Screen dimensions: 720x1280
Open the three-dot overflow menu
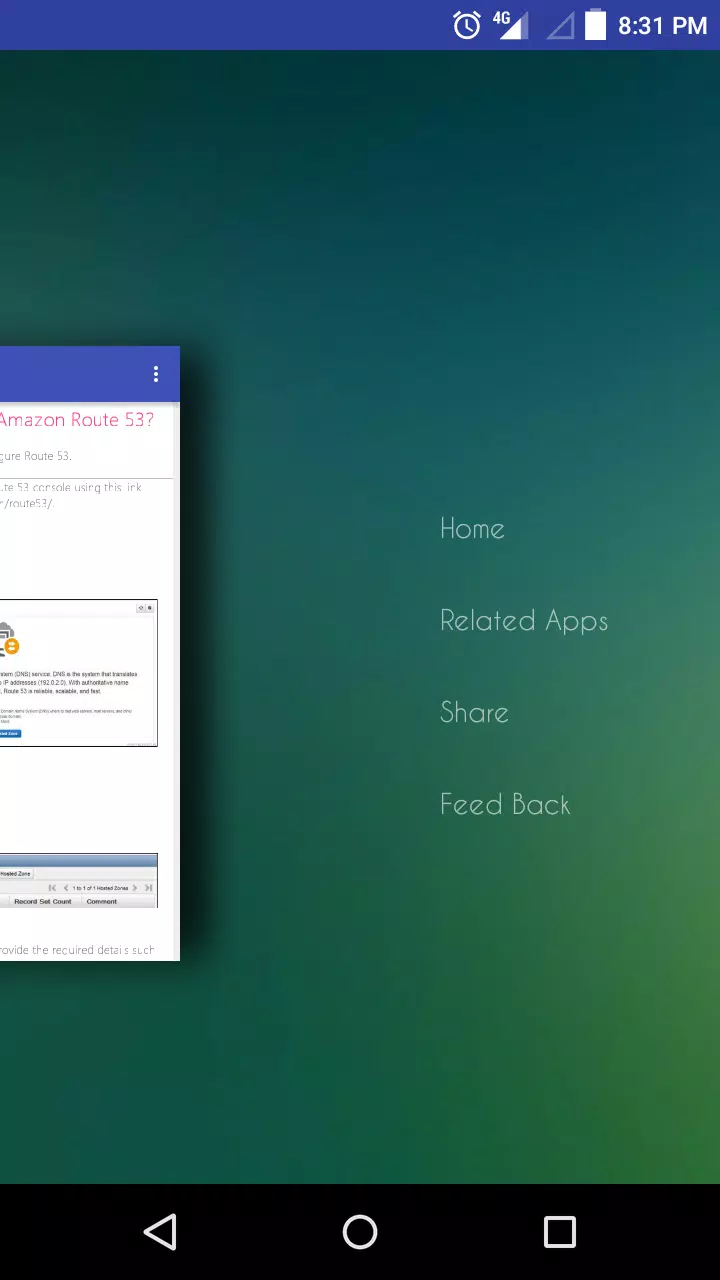point(156,374)
